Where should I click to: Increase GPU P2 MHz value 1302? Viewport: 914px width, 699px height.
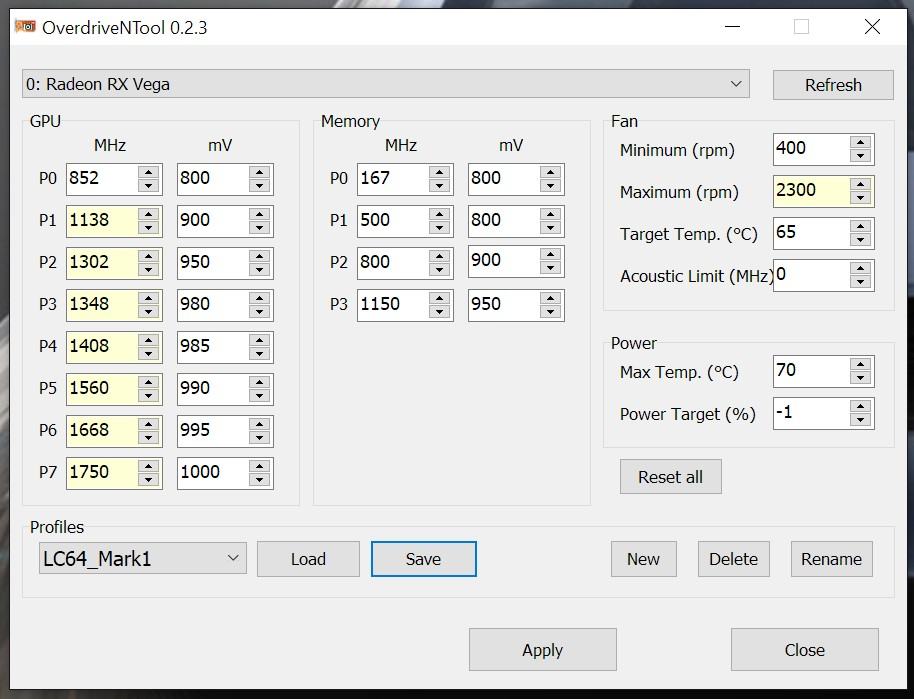pos(149,256)
